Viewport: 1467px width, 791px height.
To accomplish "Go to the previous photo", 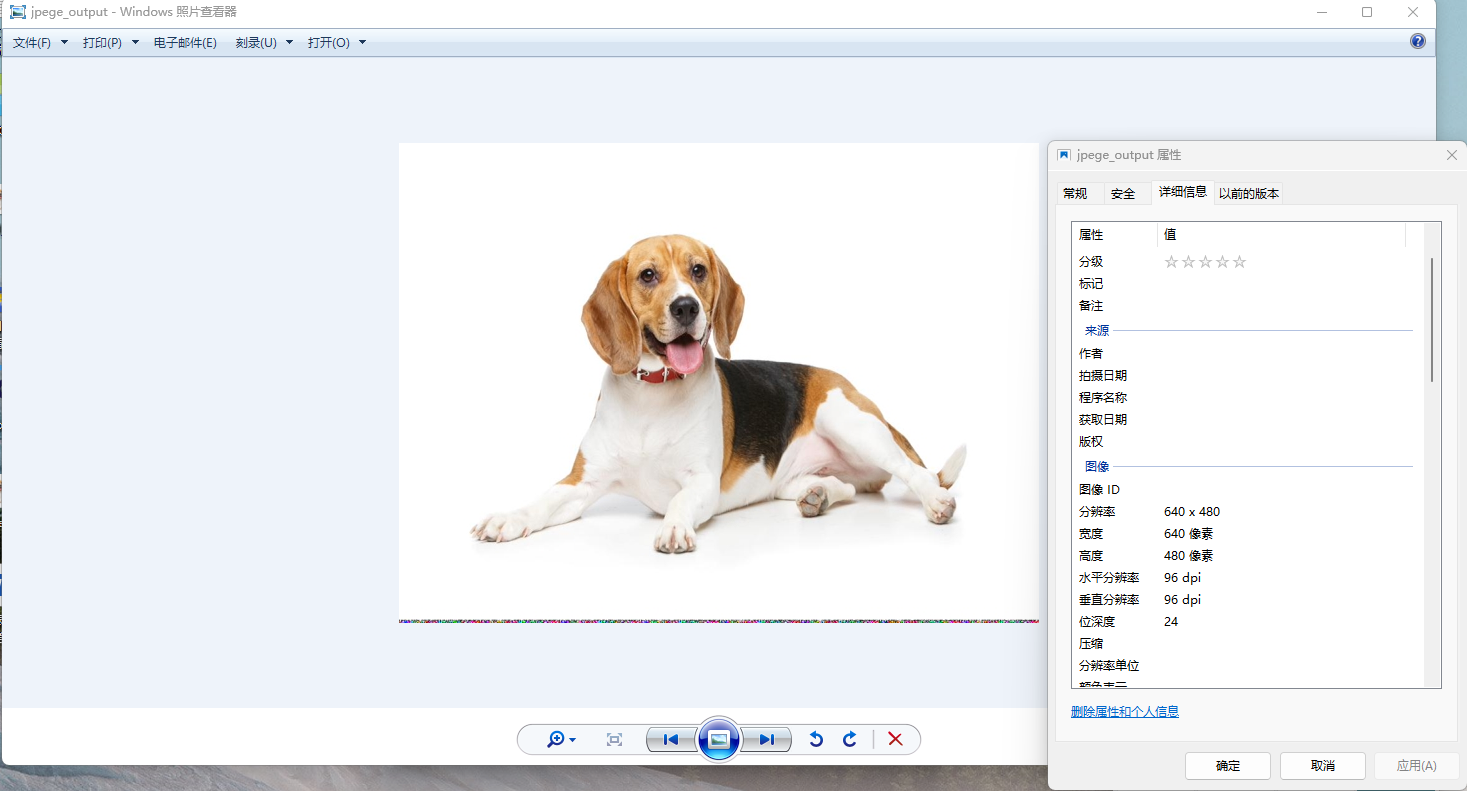I will pos(671,739).
